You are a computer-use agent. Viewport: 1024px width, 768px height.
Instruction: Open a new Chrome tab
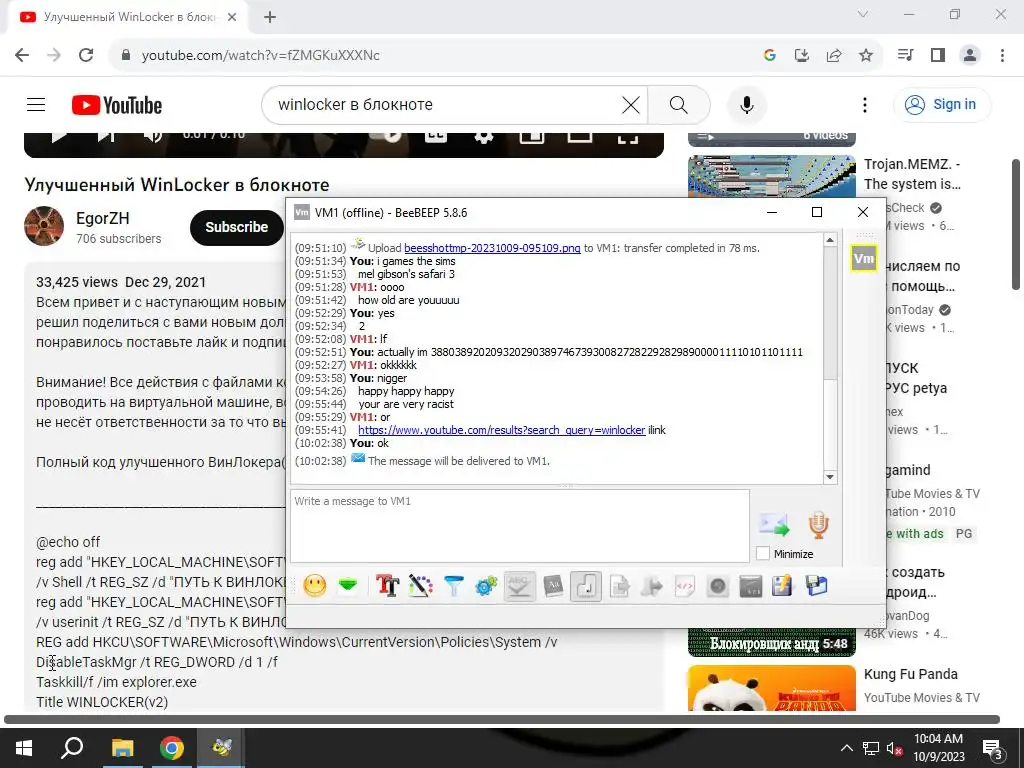tap(270, 17)
